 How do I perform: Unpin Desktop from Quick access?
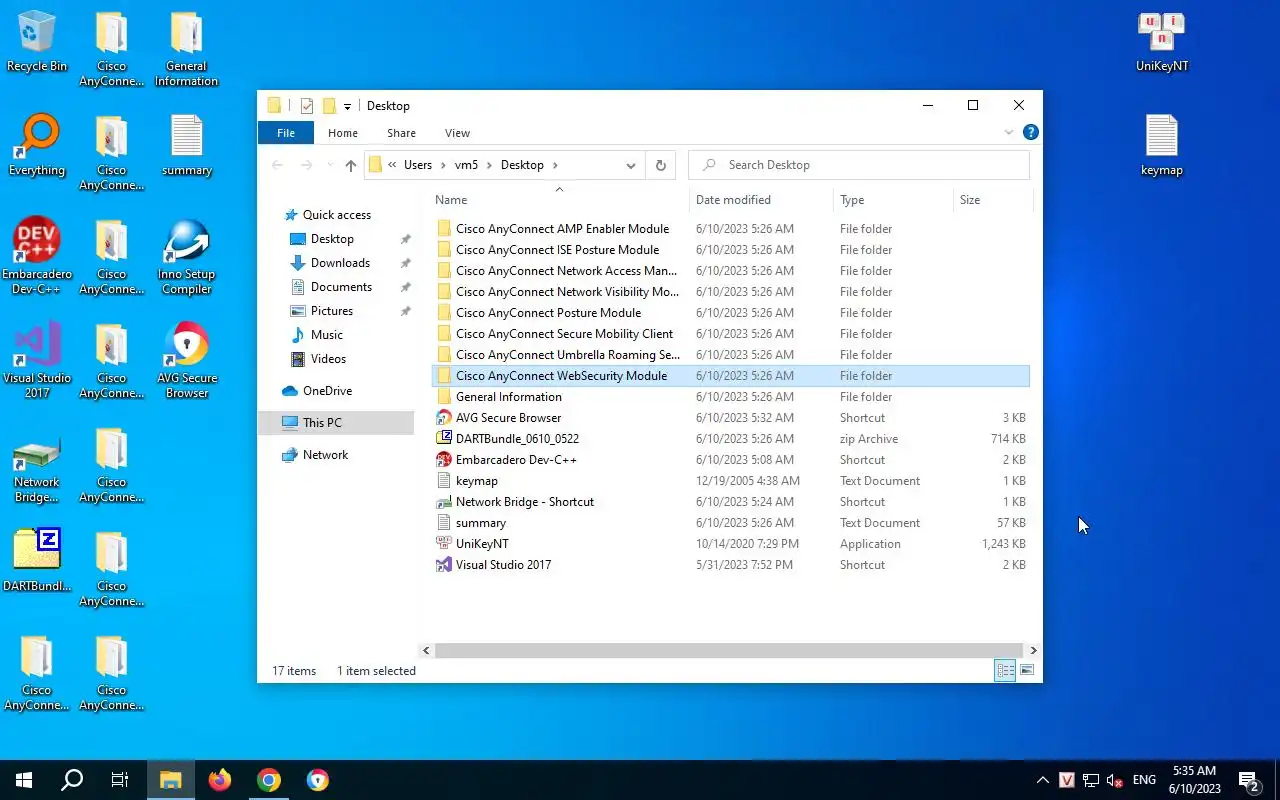pyautogui.click(x=405, y=239)
